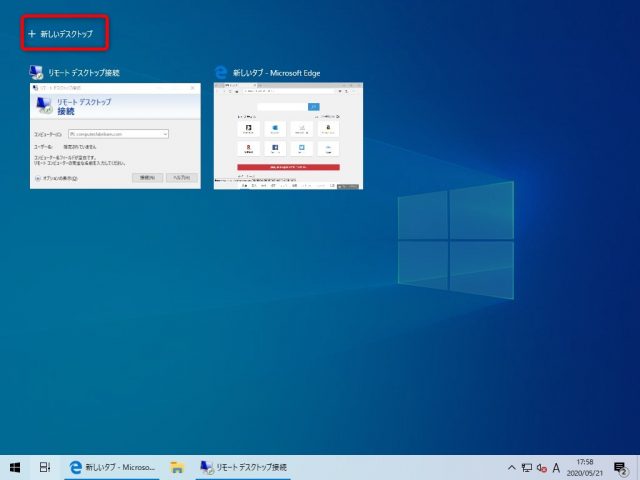Click the 新しいタブ - Microsoft Edge title text

276,73
